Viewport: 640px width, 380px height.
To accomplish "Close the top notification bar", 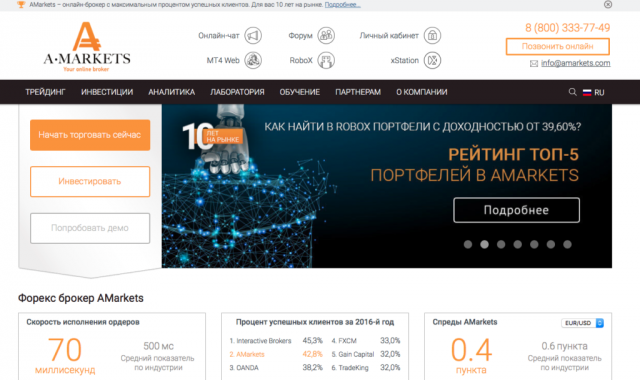I will click(608, 4).
